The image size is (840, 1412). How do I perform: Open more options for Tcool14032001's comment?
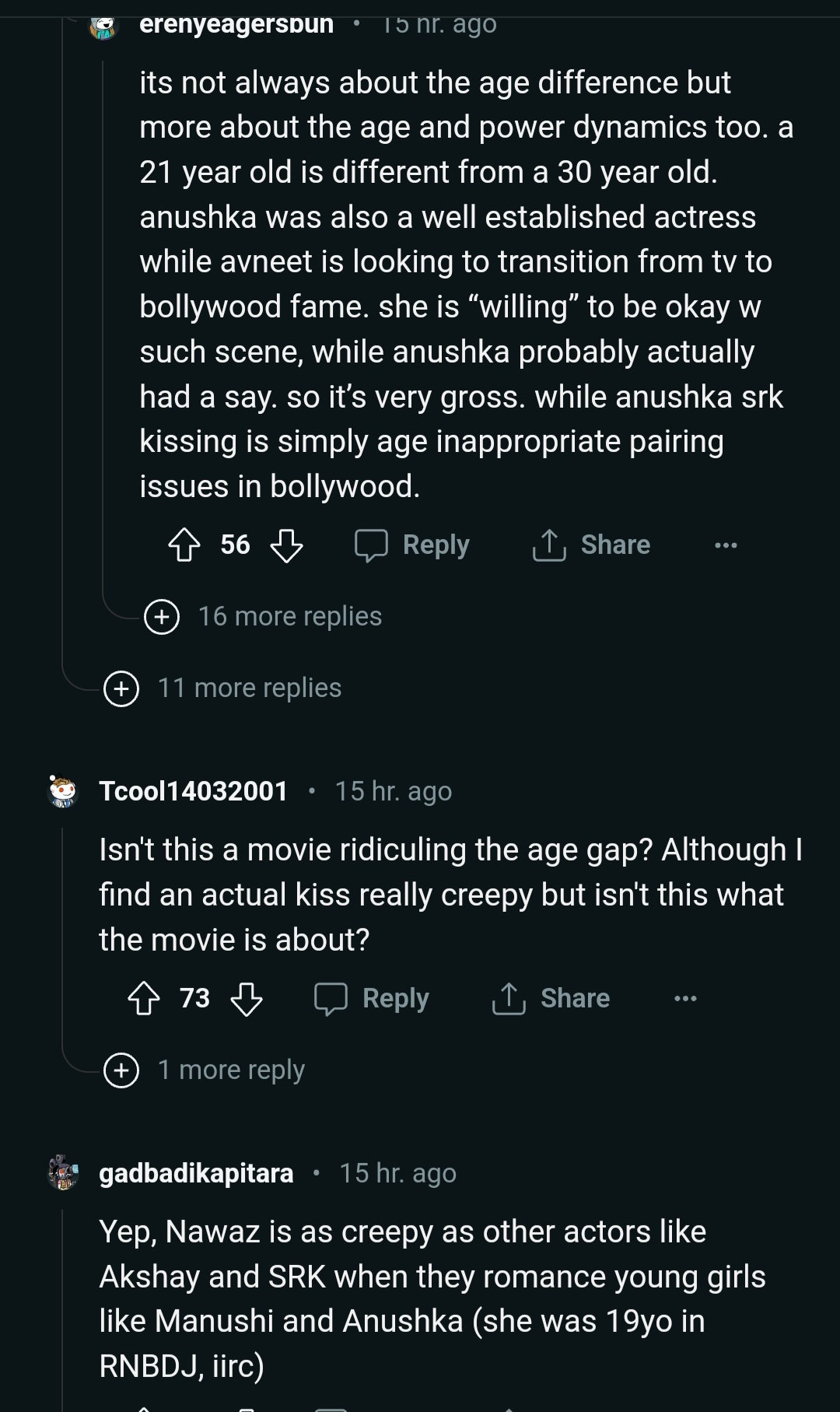685,999
